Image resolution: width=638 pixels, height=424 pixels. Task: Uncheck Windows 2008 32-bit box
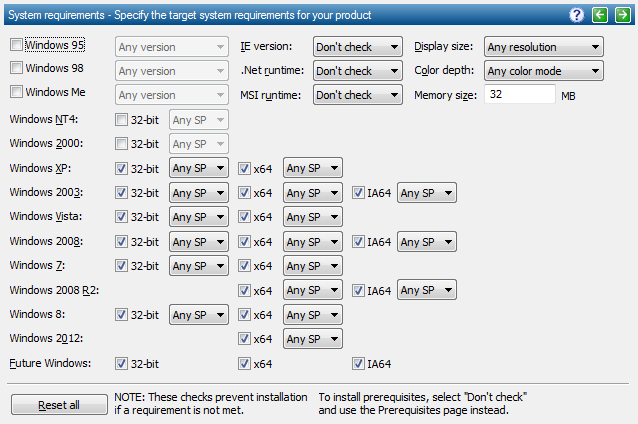pos(121,242)
